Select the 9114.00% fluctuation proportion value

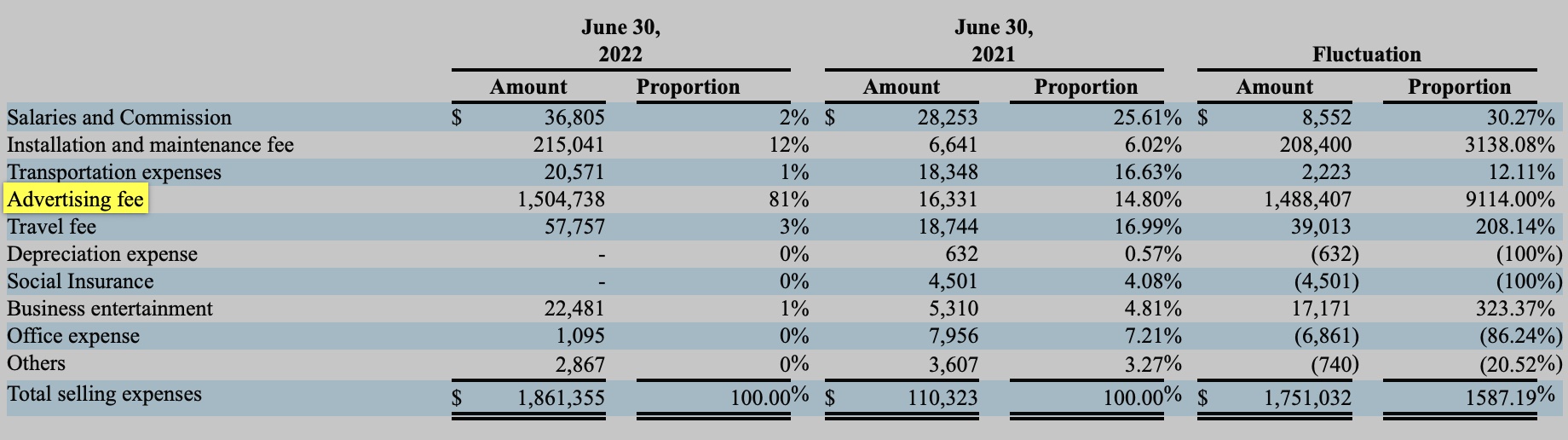(x=1509, y=200)
